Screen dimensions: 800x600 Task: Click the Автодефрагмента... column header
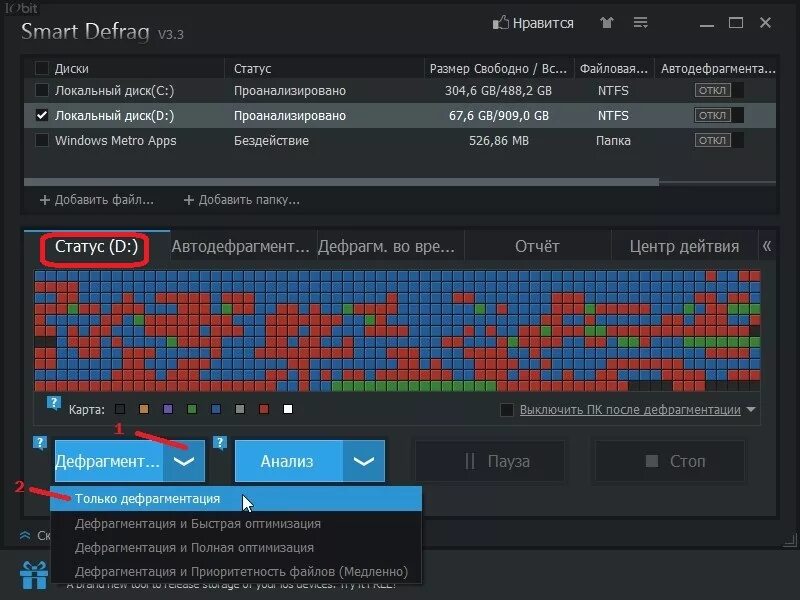pyautogui.click(x=717, y=68)
